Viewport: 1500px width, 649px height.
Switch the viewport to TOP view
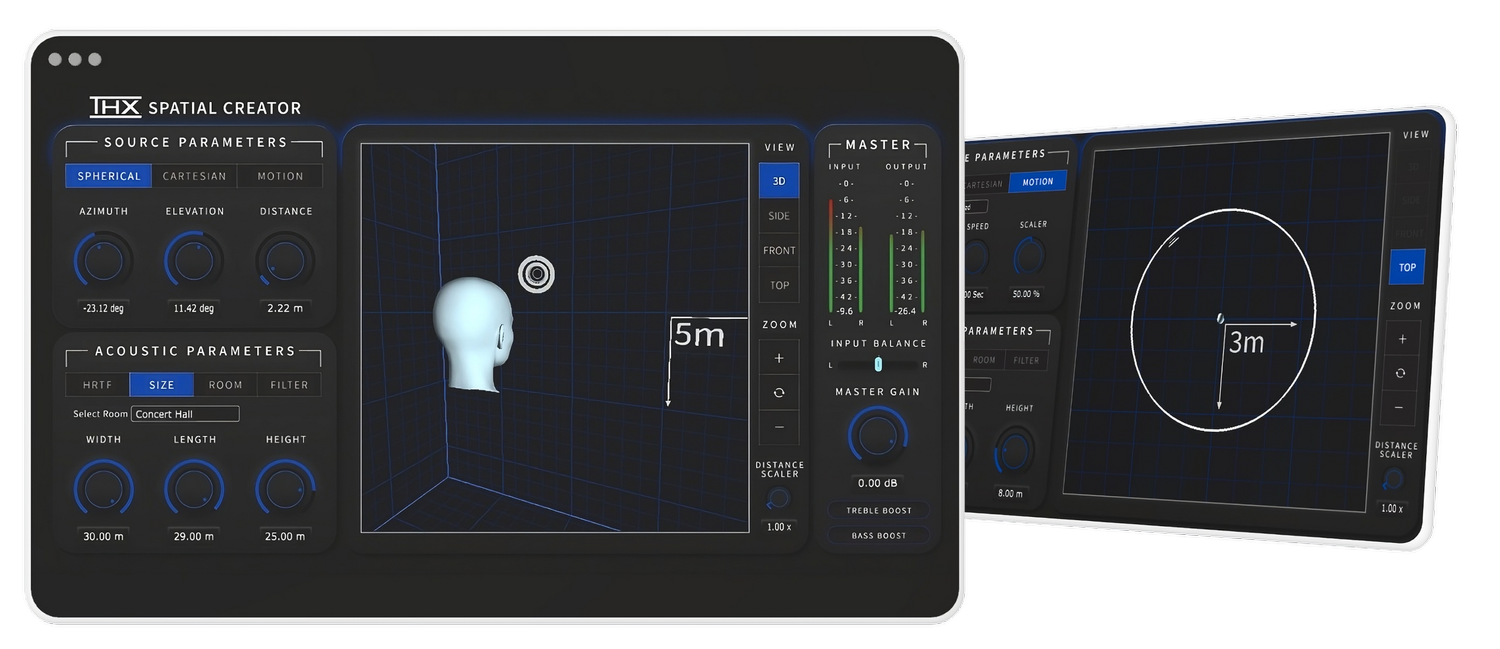click(x=779, y=285)
